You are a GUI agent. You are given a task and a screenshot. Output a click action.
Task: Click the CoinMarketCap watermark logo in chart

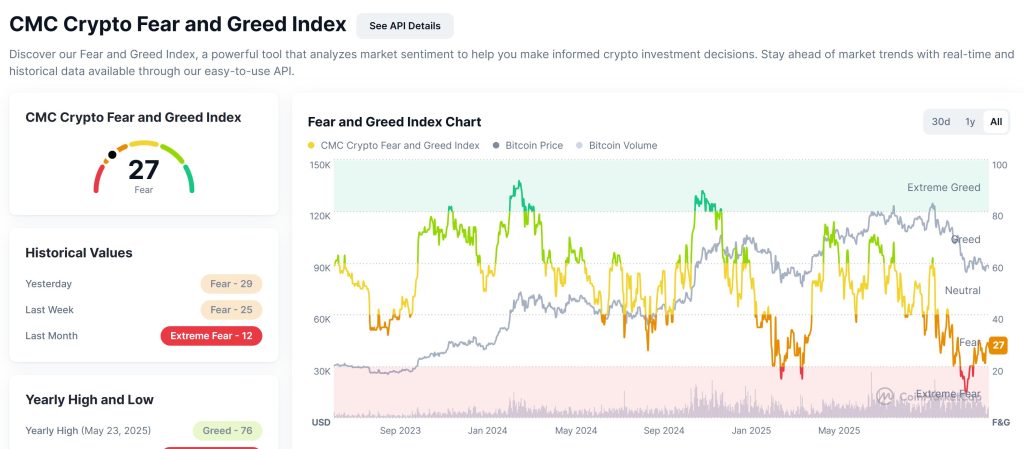tap(886, 396)
